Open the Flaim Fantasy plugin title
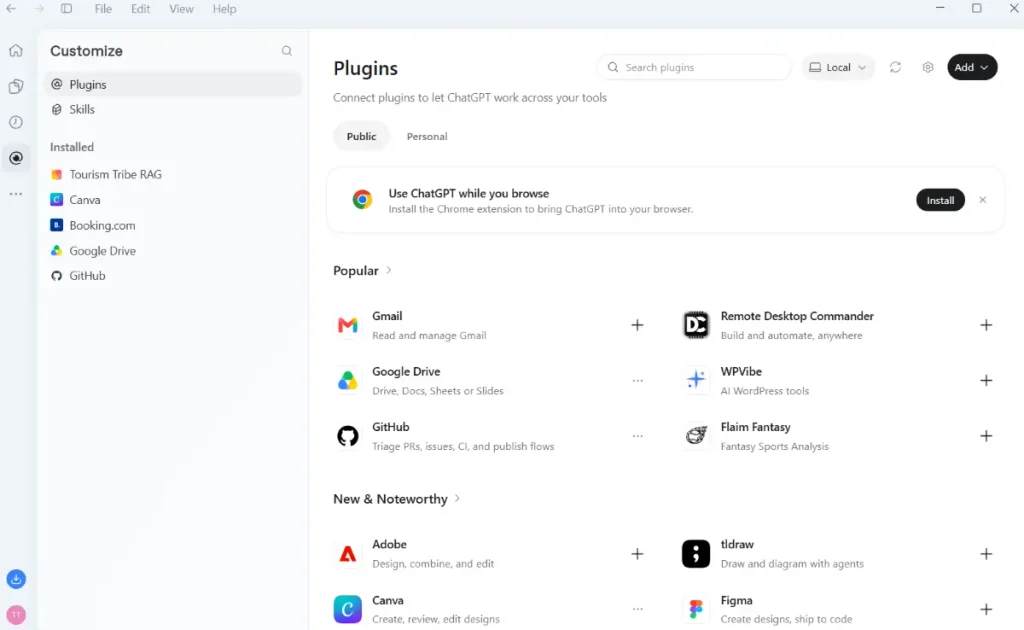 (x=756, y=427)
